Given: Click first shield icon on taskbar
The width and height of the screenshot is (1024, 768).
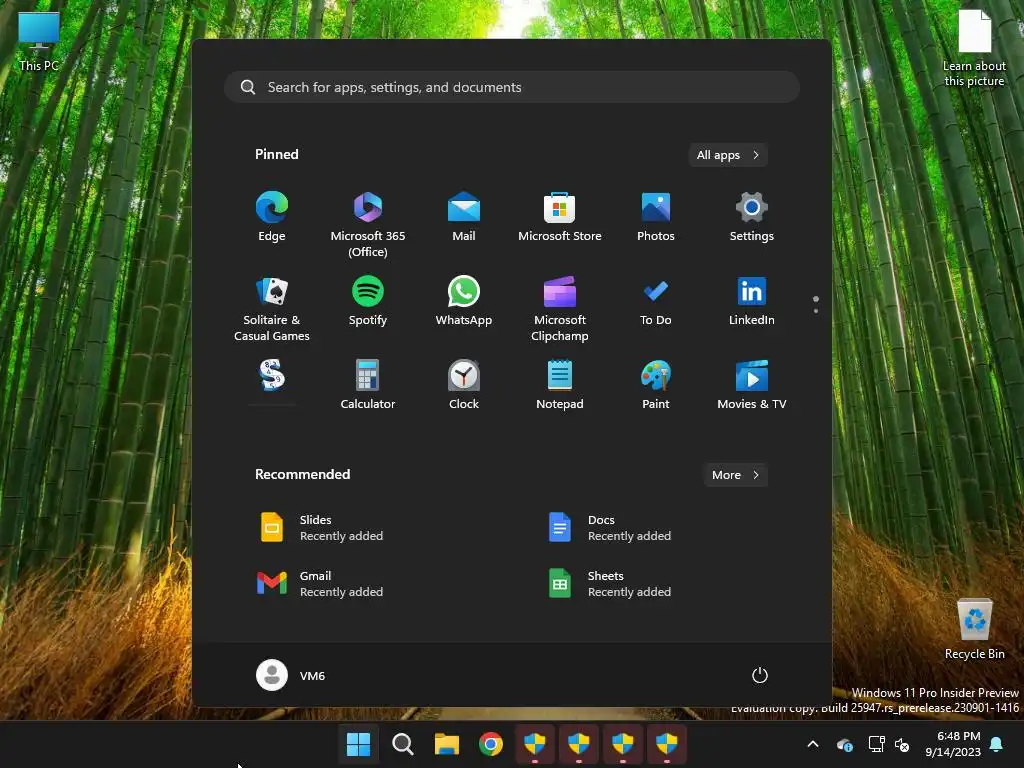Looking at the screenshot, I should pos(535,744).
